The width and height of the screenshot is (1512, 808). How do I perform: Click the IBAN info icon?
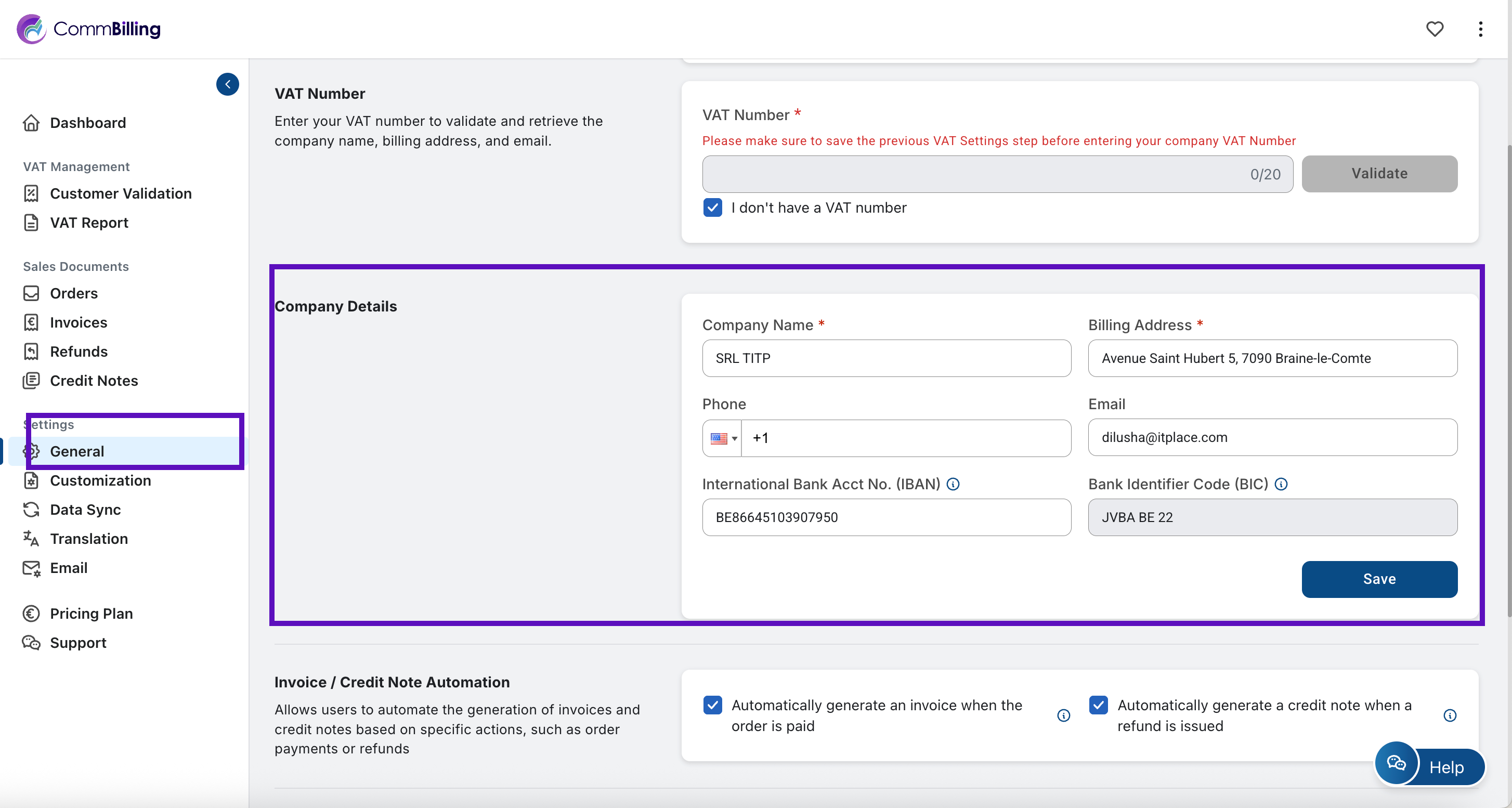pos(953,484)
